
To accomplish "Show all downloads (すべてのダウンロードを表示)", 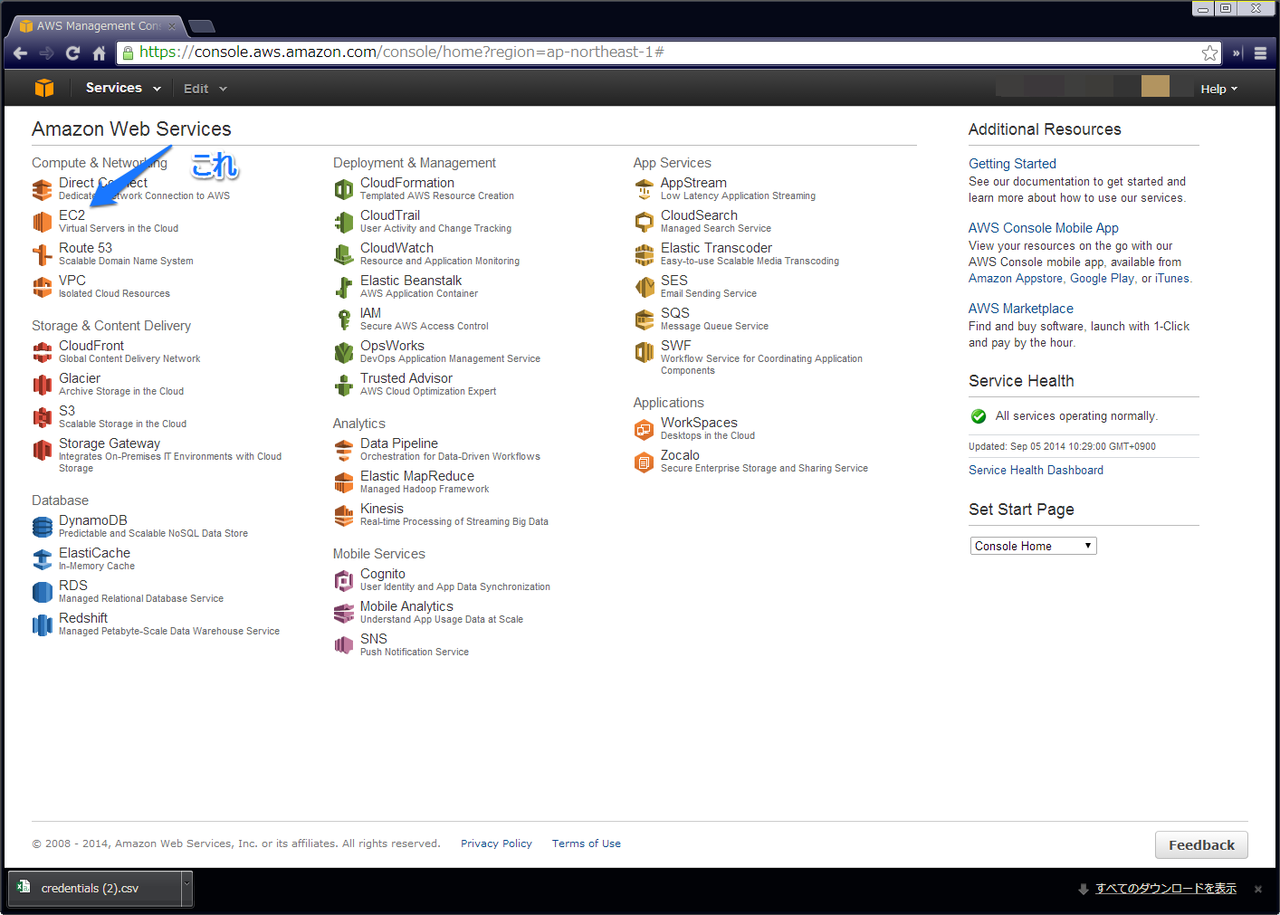I will click(1165, 888).
